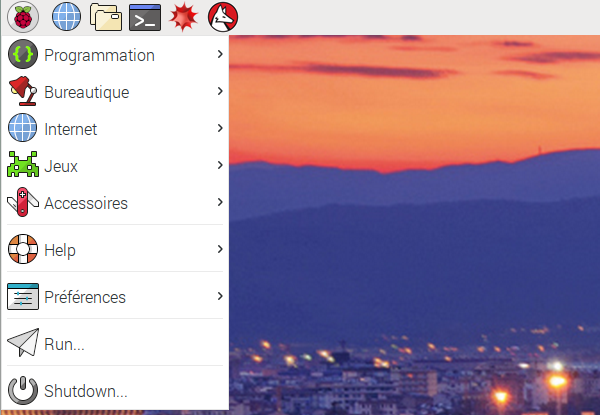Open the Bureautique menu category
This screenshot has width=600, height=415.
115,91
